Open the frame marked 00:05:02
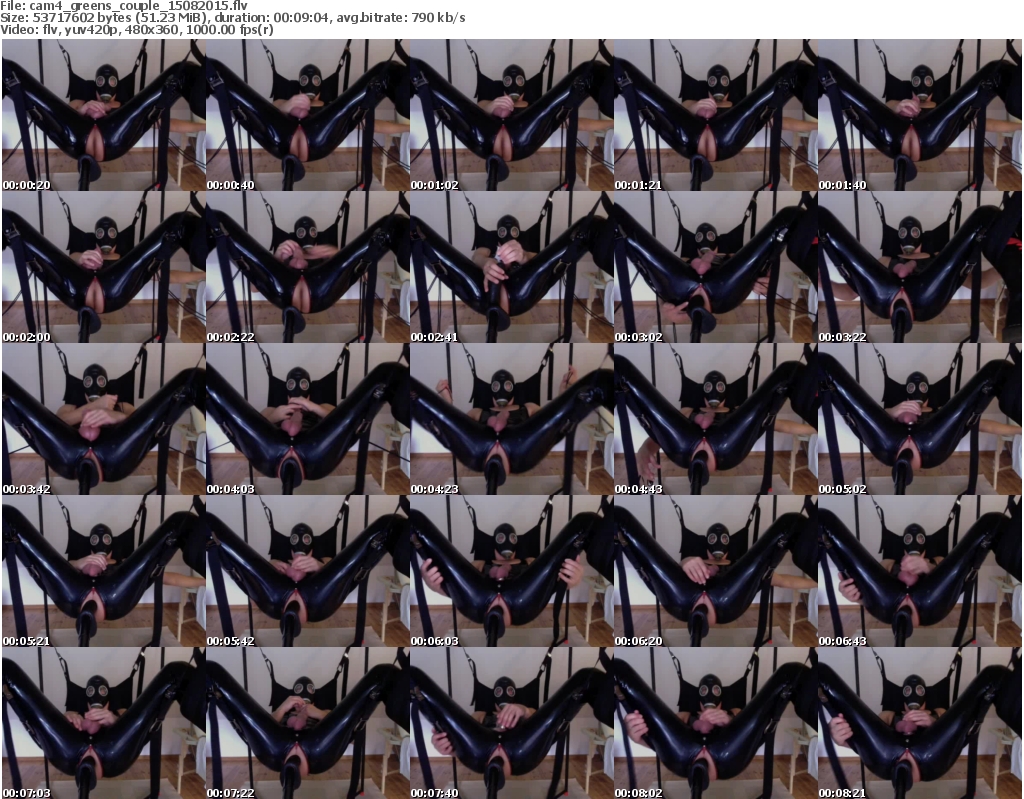This screenshot has width=1024, height=799. coord(920,419)
